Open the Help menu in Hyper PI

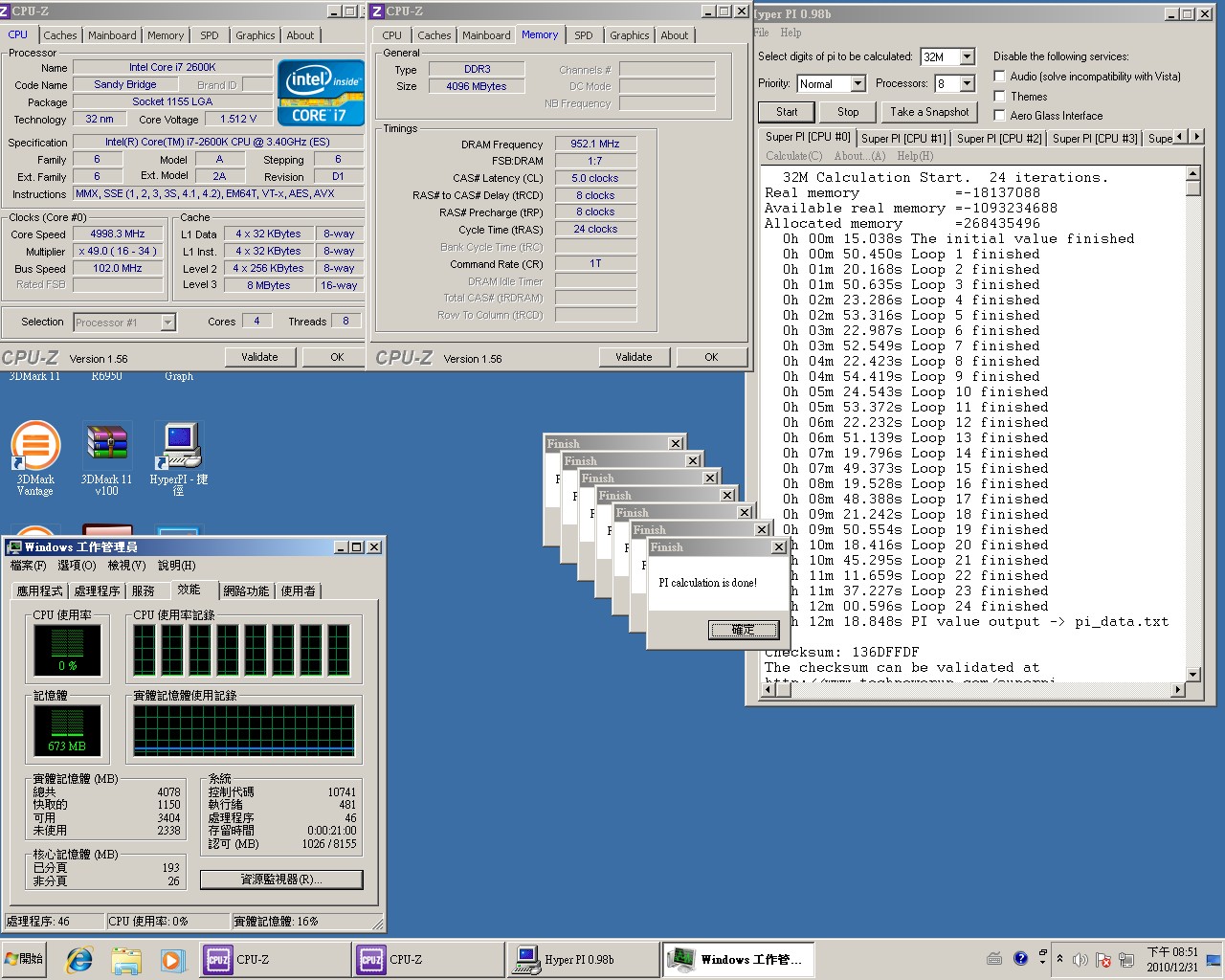(x=791, y=33)
